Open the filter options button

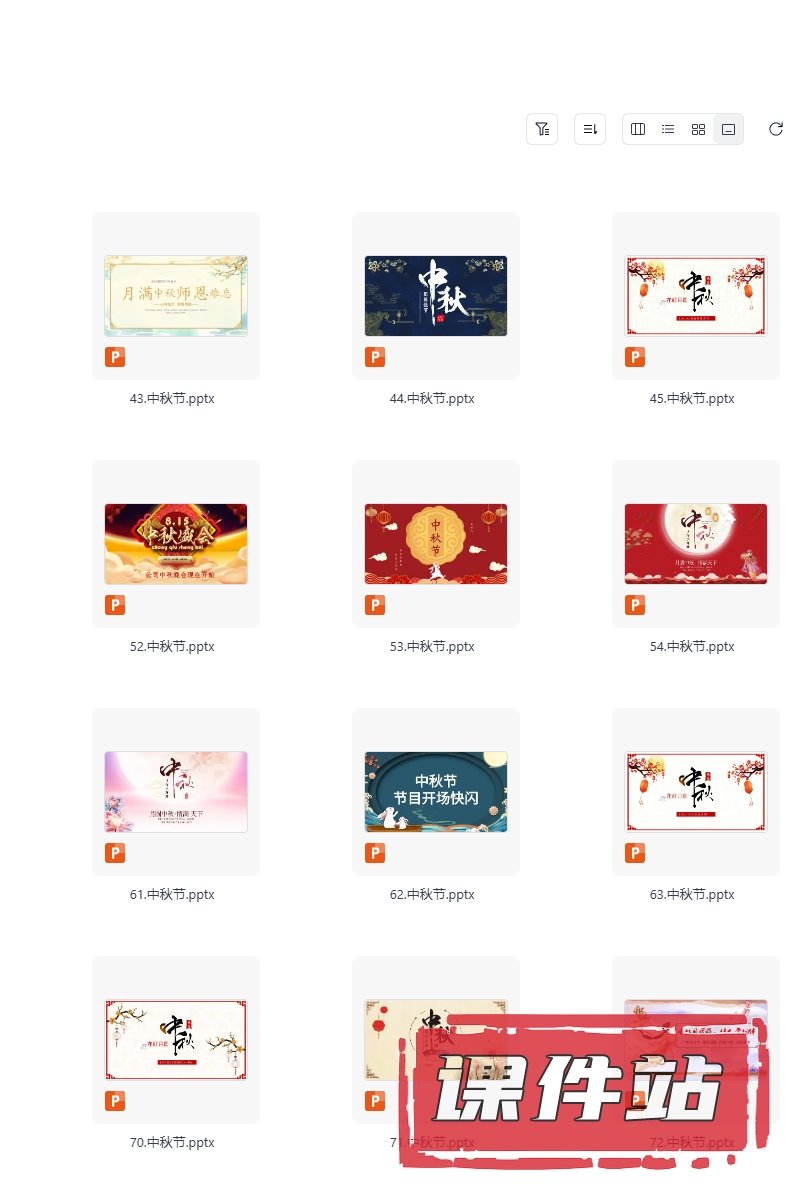(542, 129)
